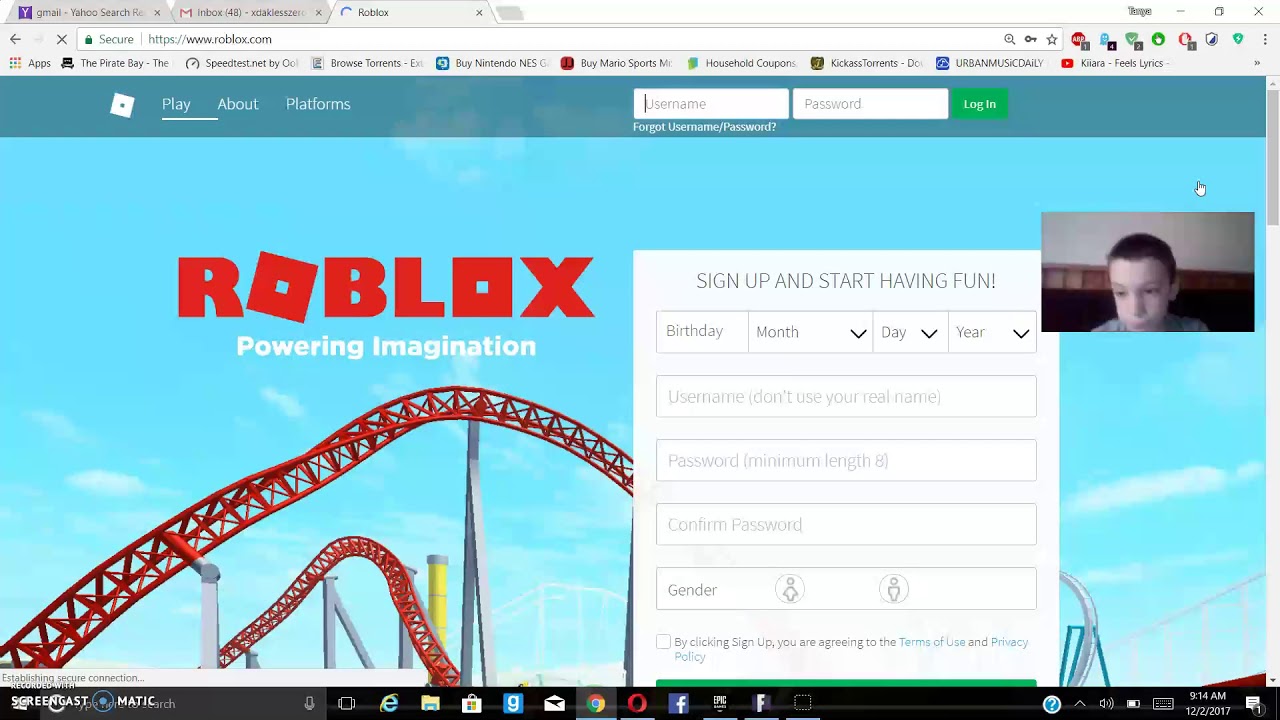This screenshot has width=1280, height=720.
Task: Click the saved password key icon
Action: click(x=1031, y=39)
